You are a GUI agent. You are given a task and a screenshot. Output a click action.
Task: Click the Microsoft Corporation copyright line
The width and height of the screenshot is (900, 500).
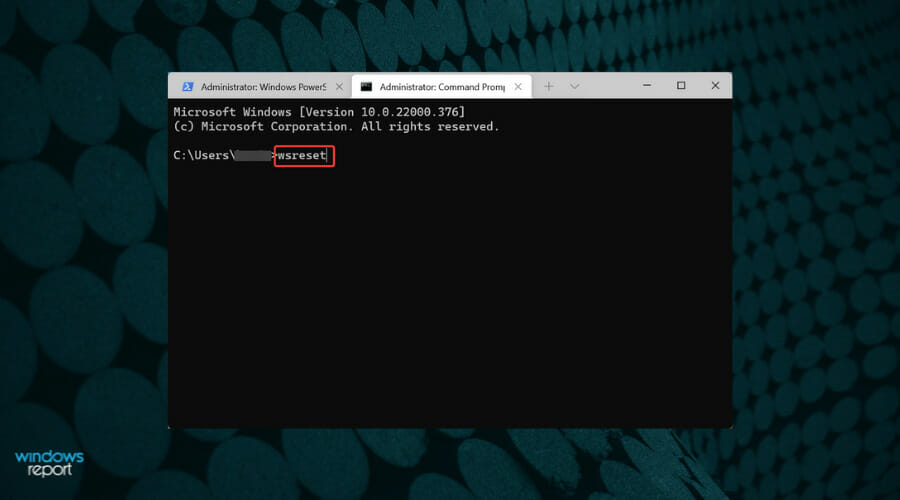[x=336, y=126]
